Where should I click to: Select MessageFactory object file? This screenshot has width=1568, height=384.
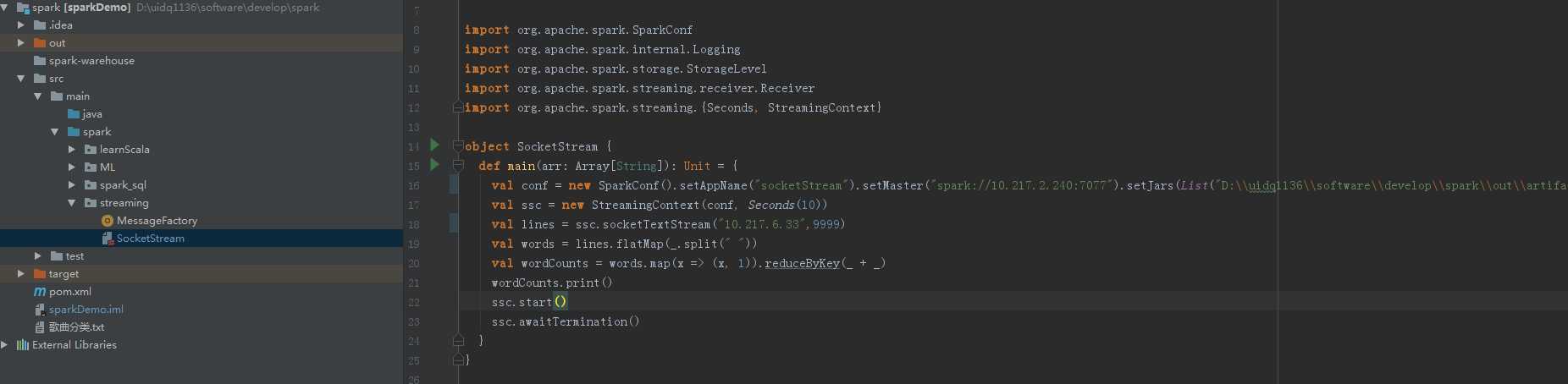(157, 221)
